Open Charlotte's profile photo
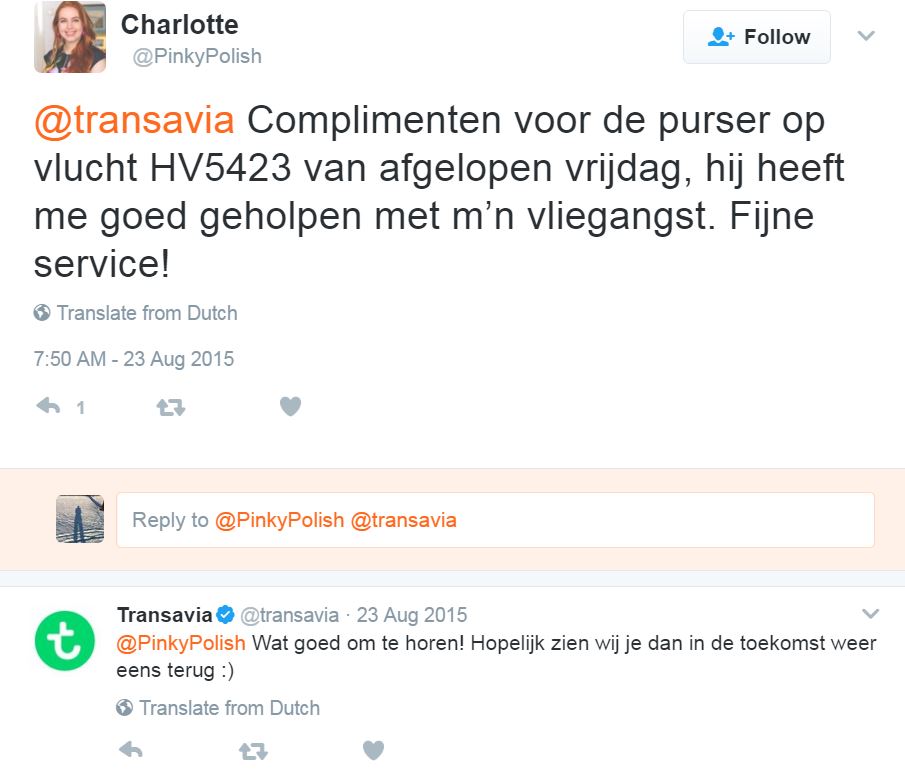Screen dimensions: 905x770 coord(69,39)
